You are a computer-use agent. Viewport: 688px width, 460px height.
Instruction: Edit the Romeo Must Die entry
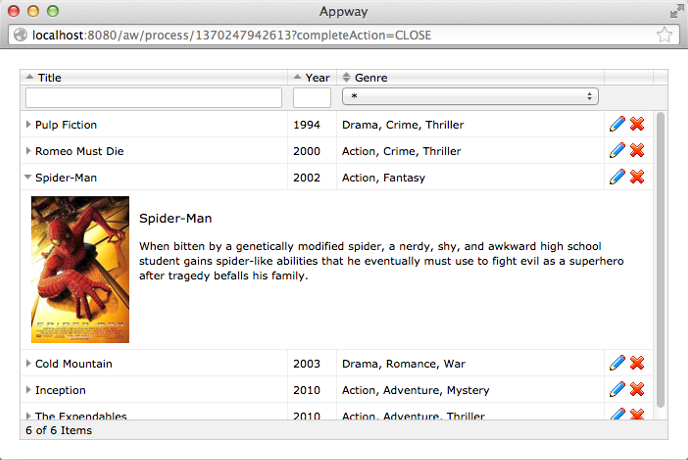pyautogui.click(x=617, y=151)
